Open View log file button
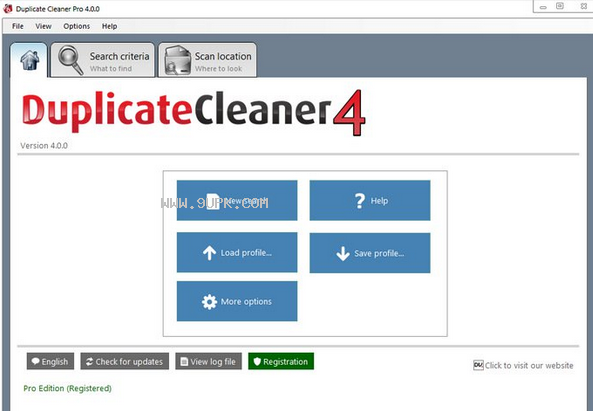The height and width of the screenshot is (411, 593). (208, 361)
